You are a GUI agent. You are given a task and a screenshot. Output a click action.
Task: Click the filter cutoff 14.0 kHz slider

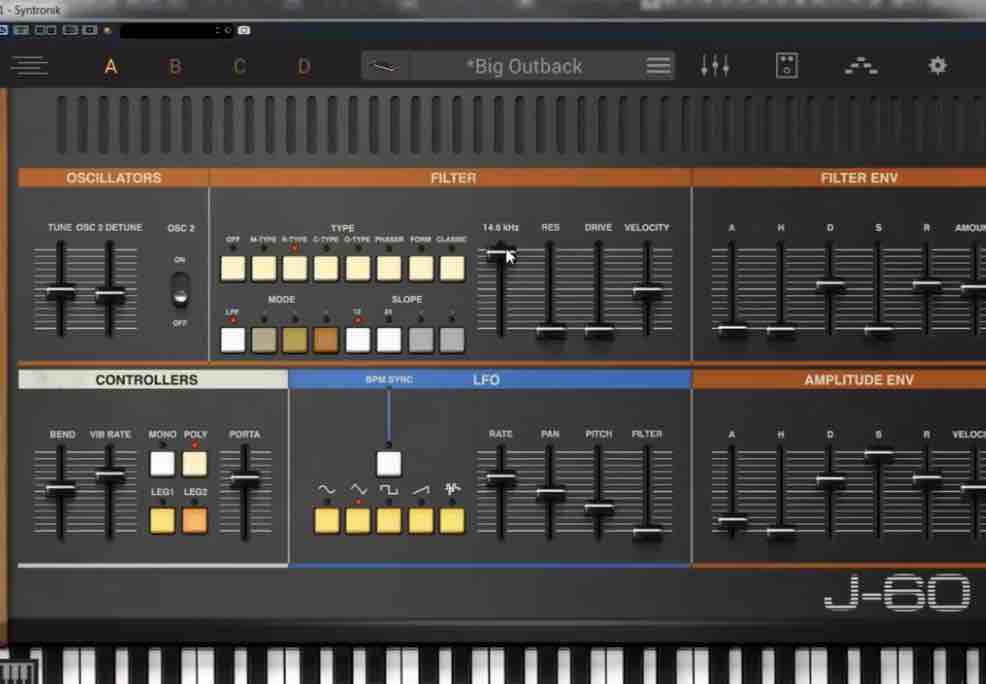click(501, 253)
